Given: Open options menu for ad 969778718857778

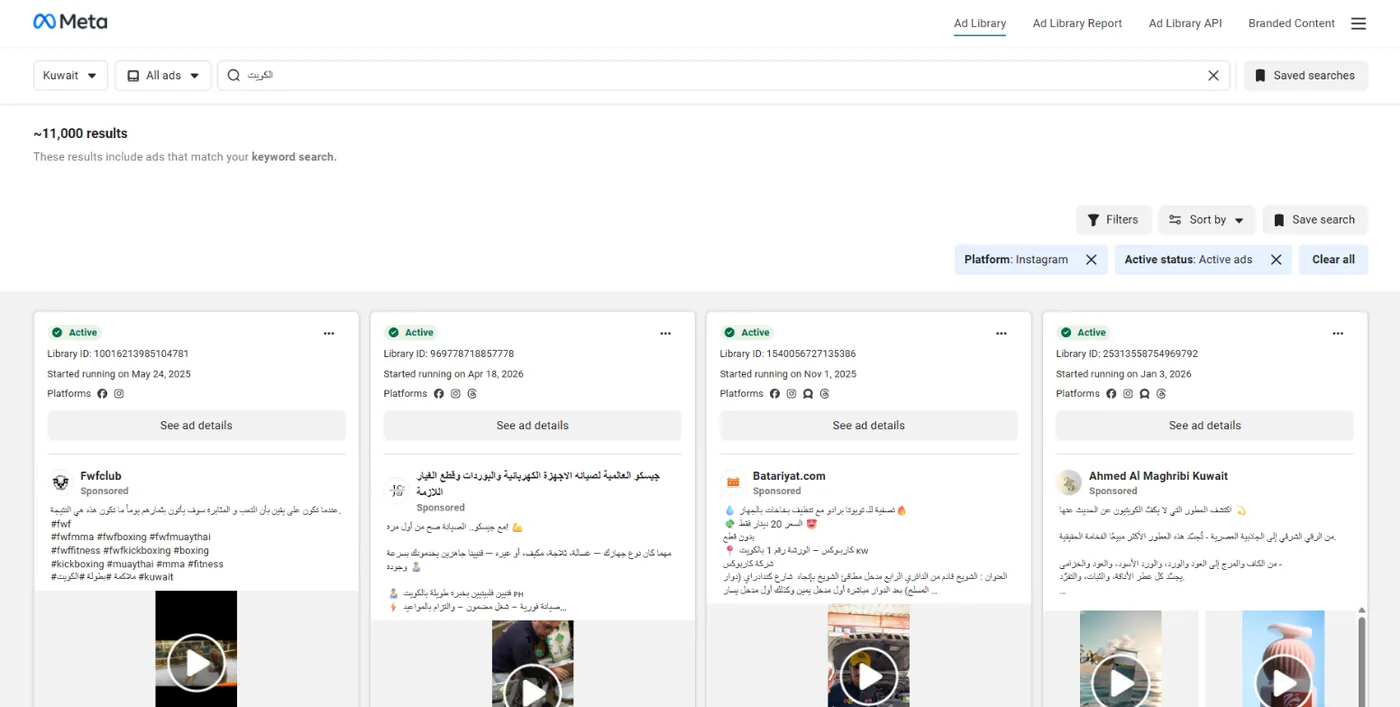Looking at the screenshot, I should [x=665, y=333].
